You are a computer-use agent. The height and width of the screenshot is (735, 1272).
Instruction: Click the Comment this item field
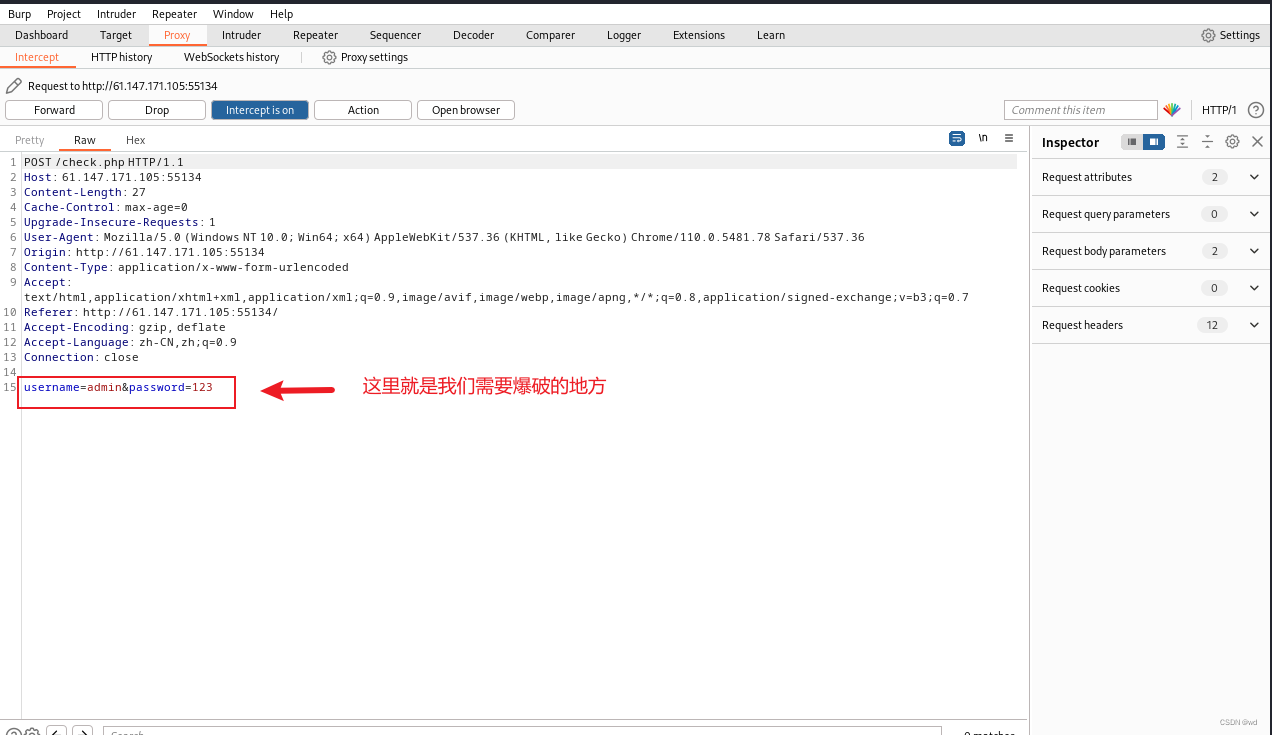1080,110
